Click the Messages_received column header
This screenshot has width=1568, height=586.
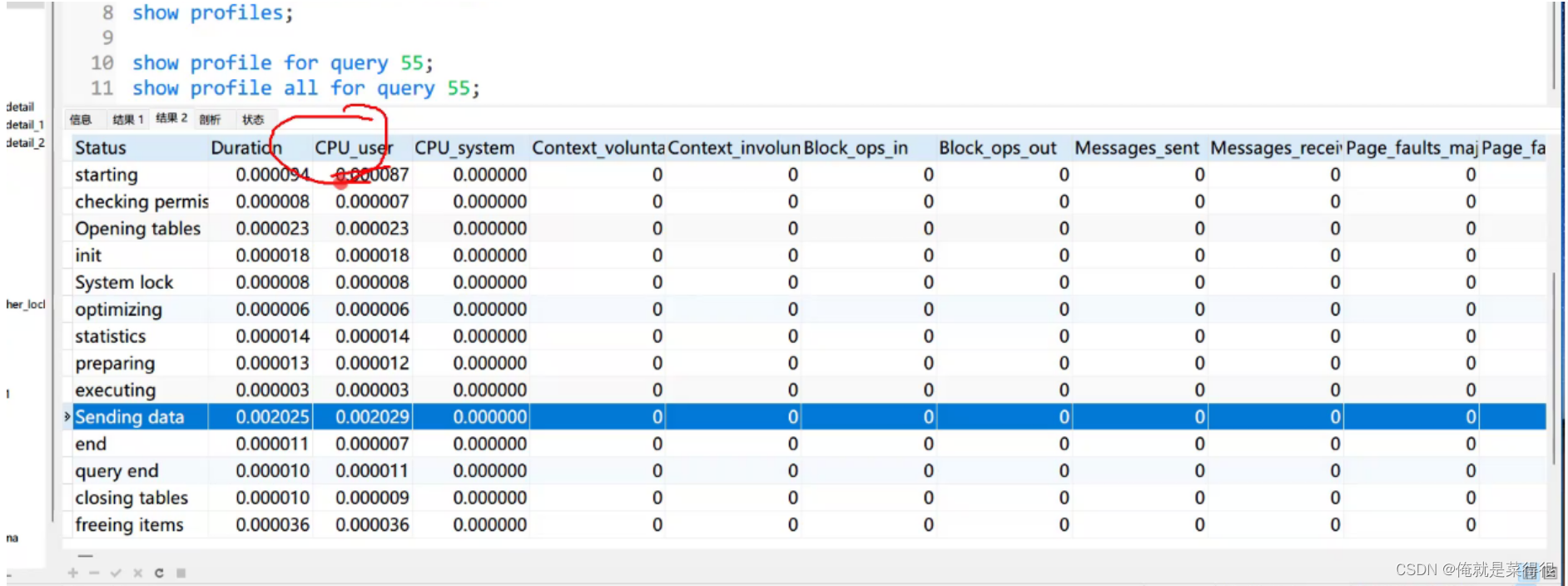pos(1276,148)
